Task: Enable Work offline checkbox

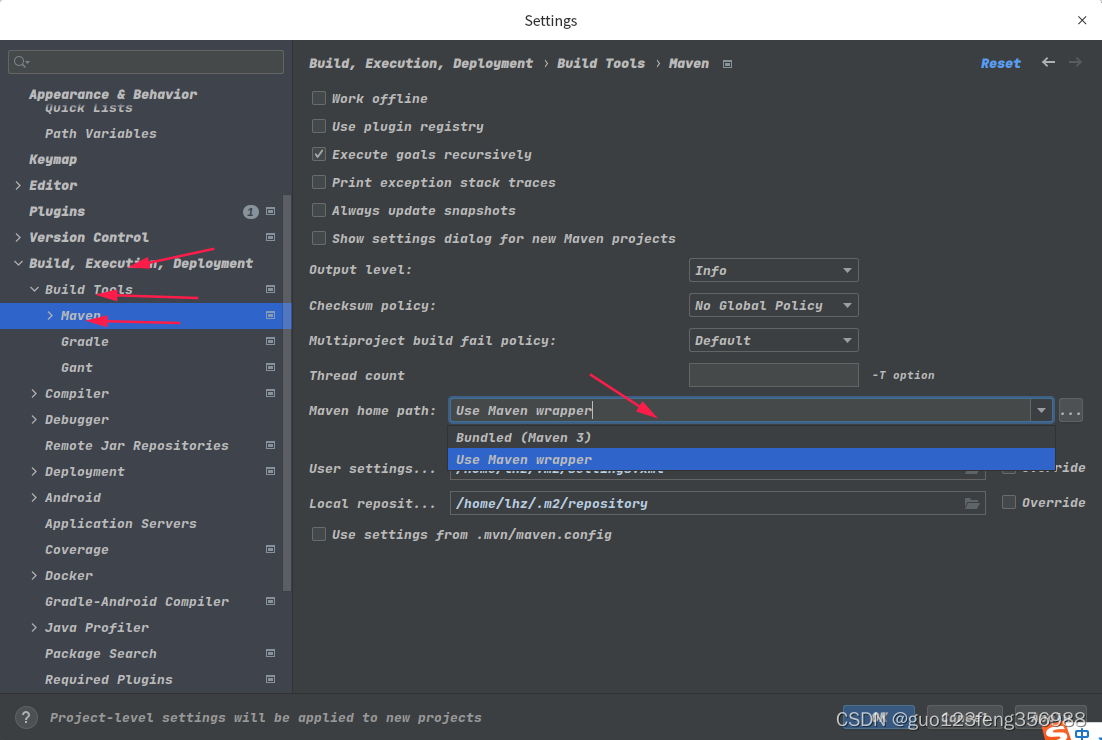Action: [318, 98]
